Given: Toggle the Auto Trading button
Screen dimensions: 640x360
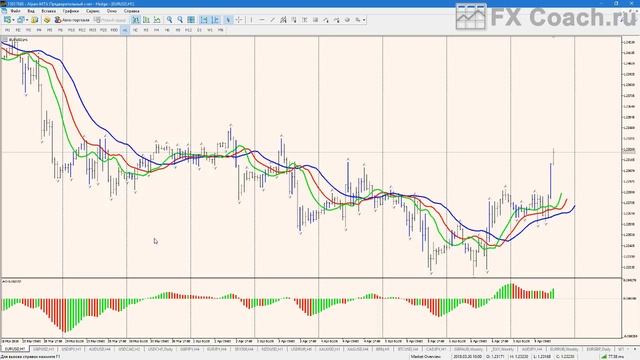Looking at the screenshot, I should click(72, 20).
